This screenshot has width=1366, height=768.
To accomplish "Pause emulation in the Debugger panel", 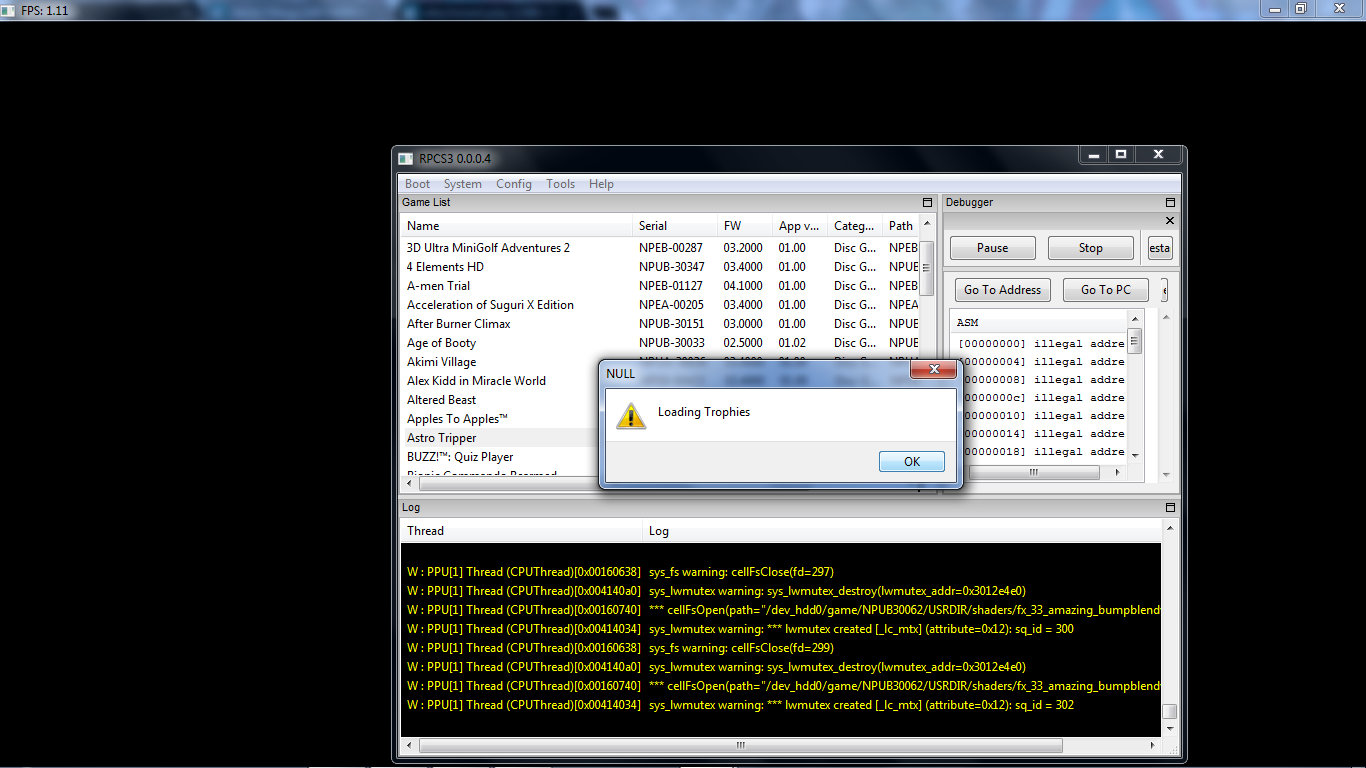I will click(x=992, y=248).
